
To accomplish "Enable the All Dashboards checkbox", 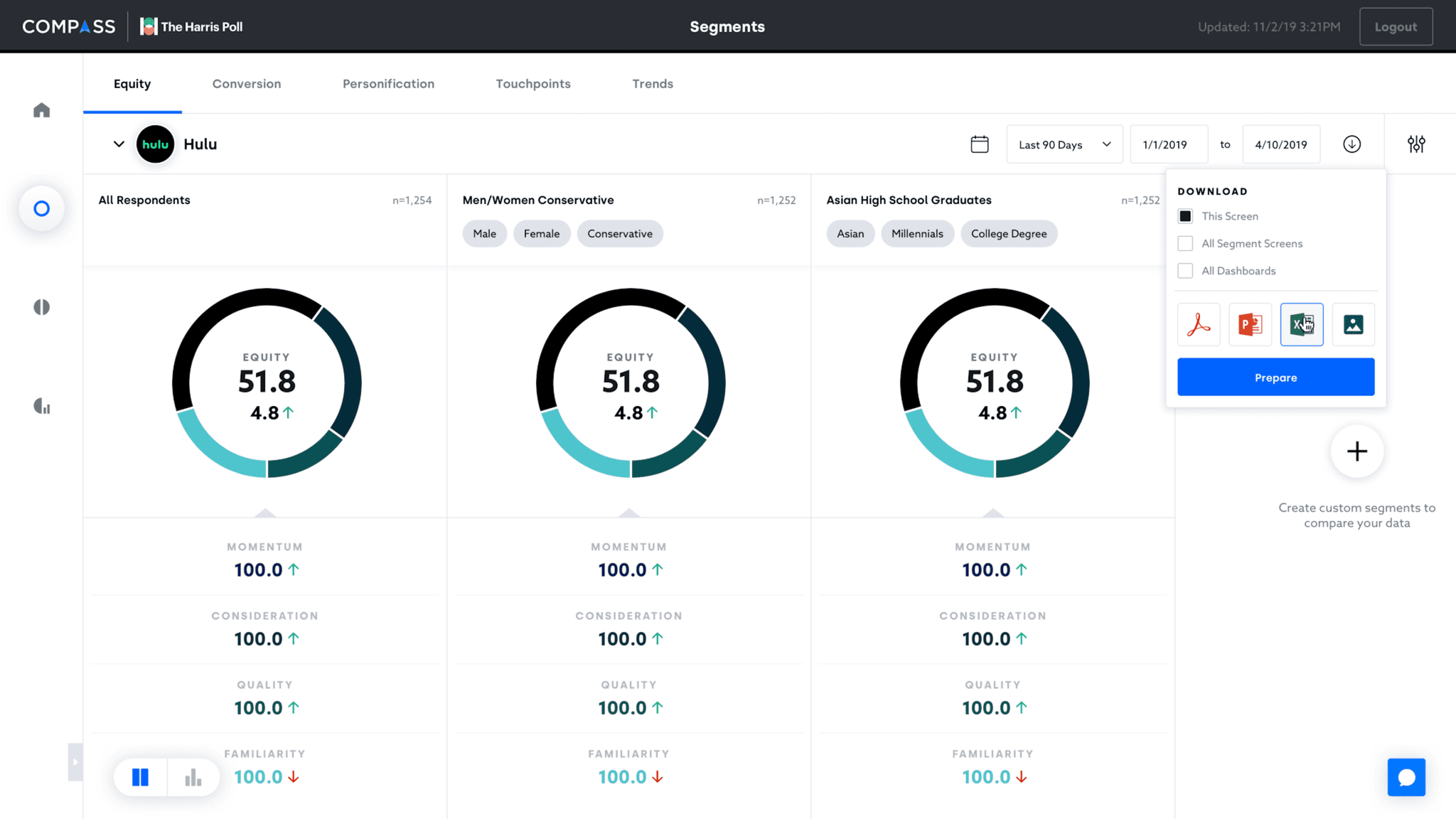I will click(x=1185, y=271).
